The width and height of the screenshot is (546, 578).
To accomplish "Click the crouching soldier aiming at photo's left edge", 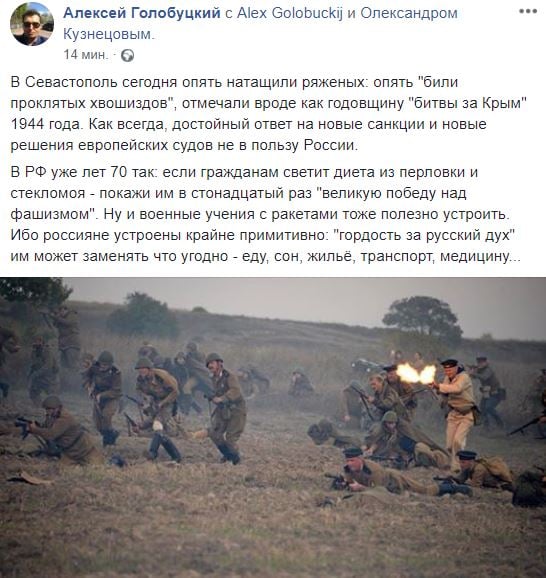I will tap(55, 429).
